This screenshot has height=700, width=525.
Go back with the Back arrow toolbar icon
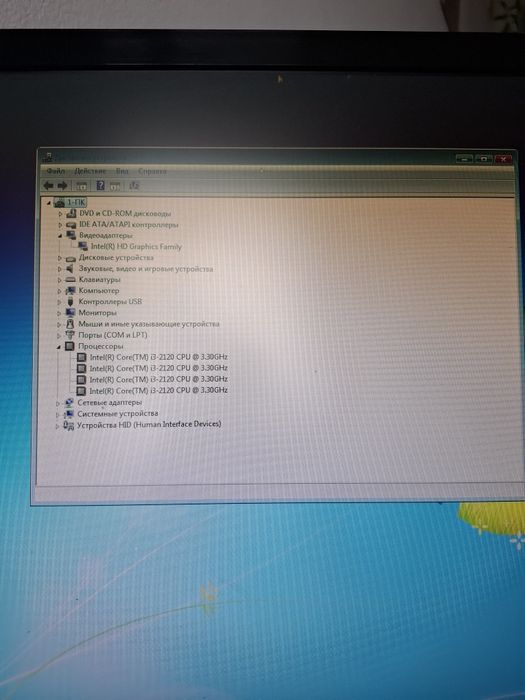pos(48,185)
